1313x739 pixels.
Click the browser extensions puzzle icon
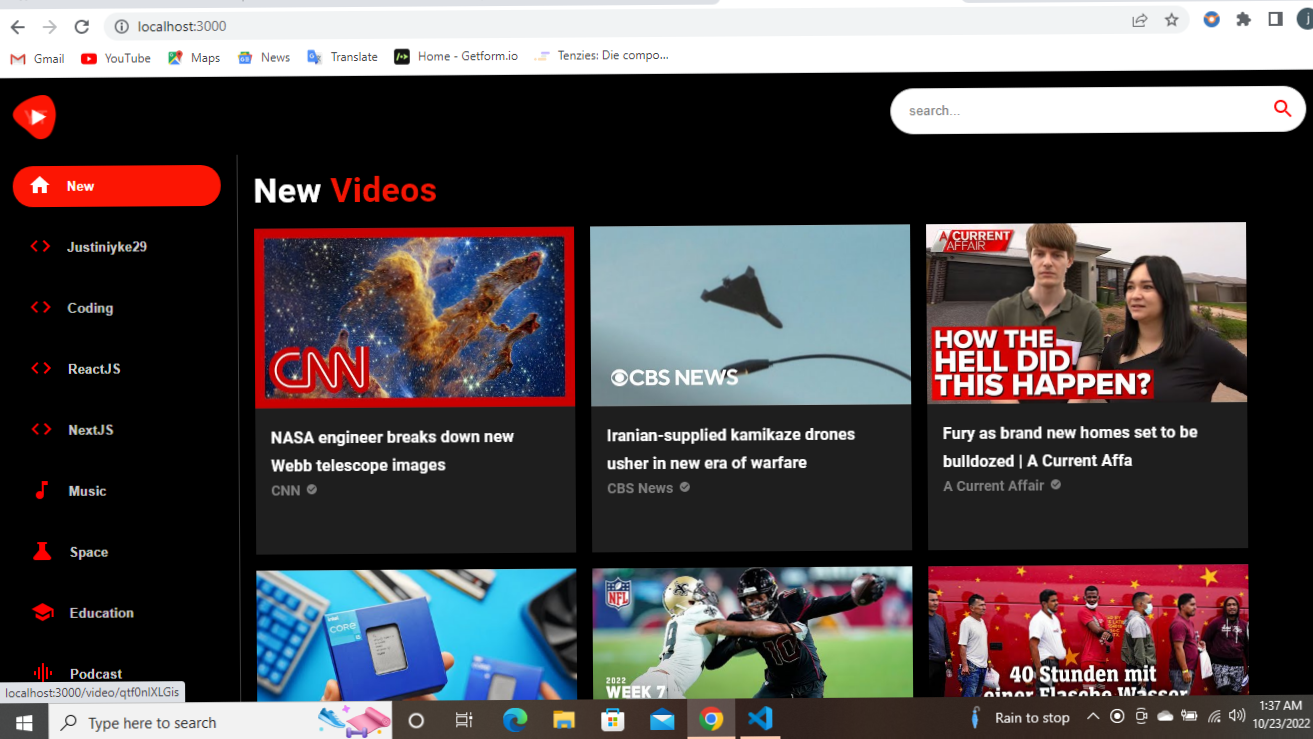pyautogui.click(x=1243, y=19)
